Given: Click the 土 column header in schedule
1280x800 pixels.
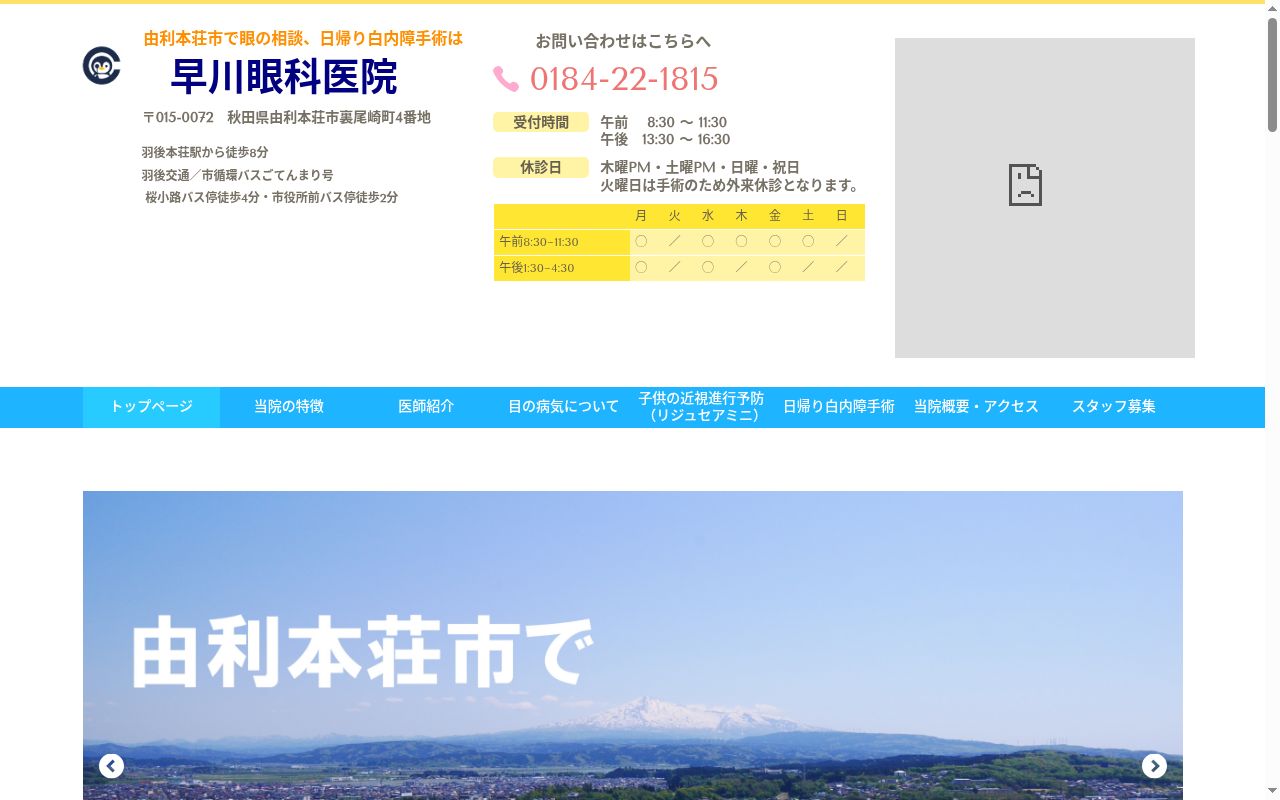Looking at the screenshot, I should tap(808, 216).
